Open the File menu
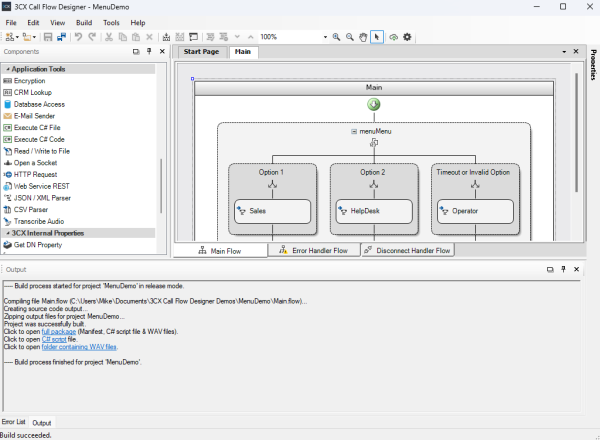This screenshot has height=440, width=600. point(11,23)
